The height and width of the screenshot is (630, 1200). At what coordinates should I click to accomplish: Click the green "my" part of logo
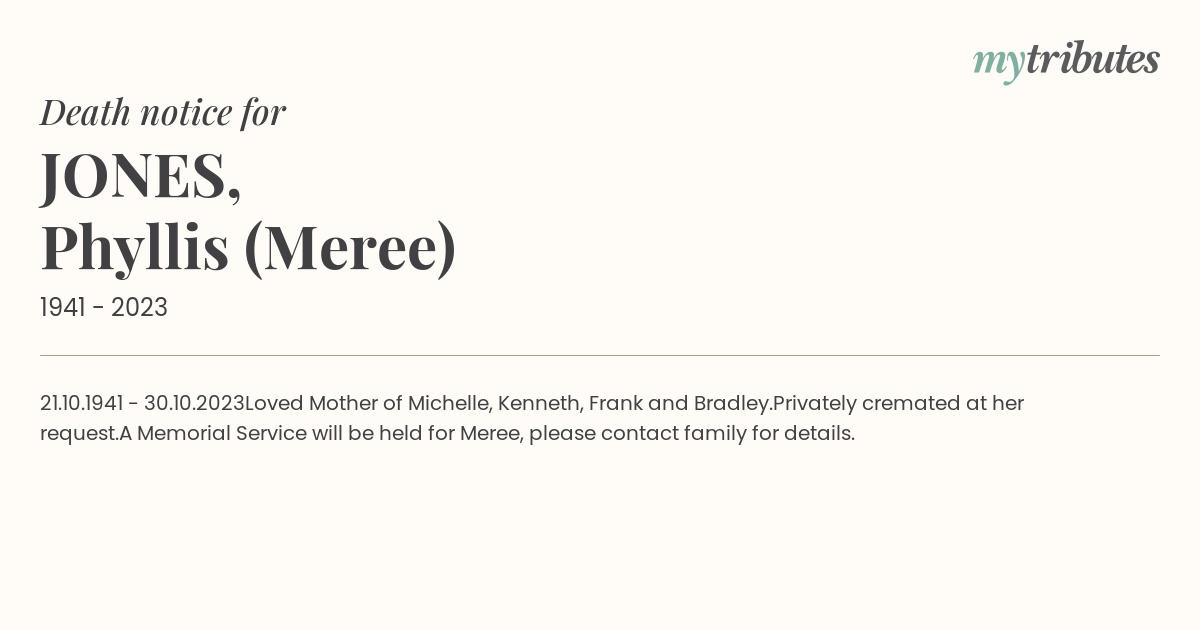tap(999, 65)
